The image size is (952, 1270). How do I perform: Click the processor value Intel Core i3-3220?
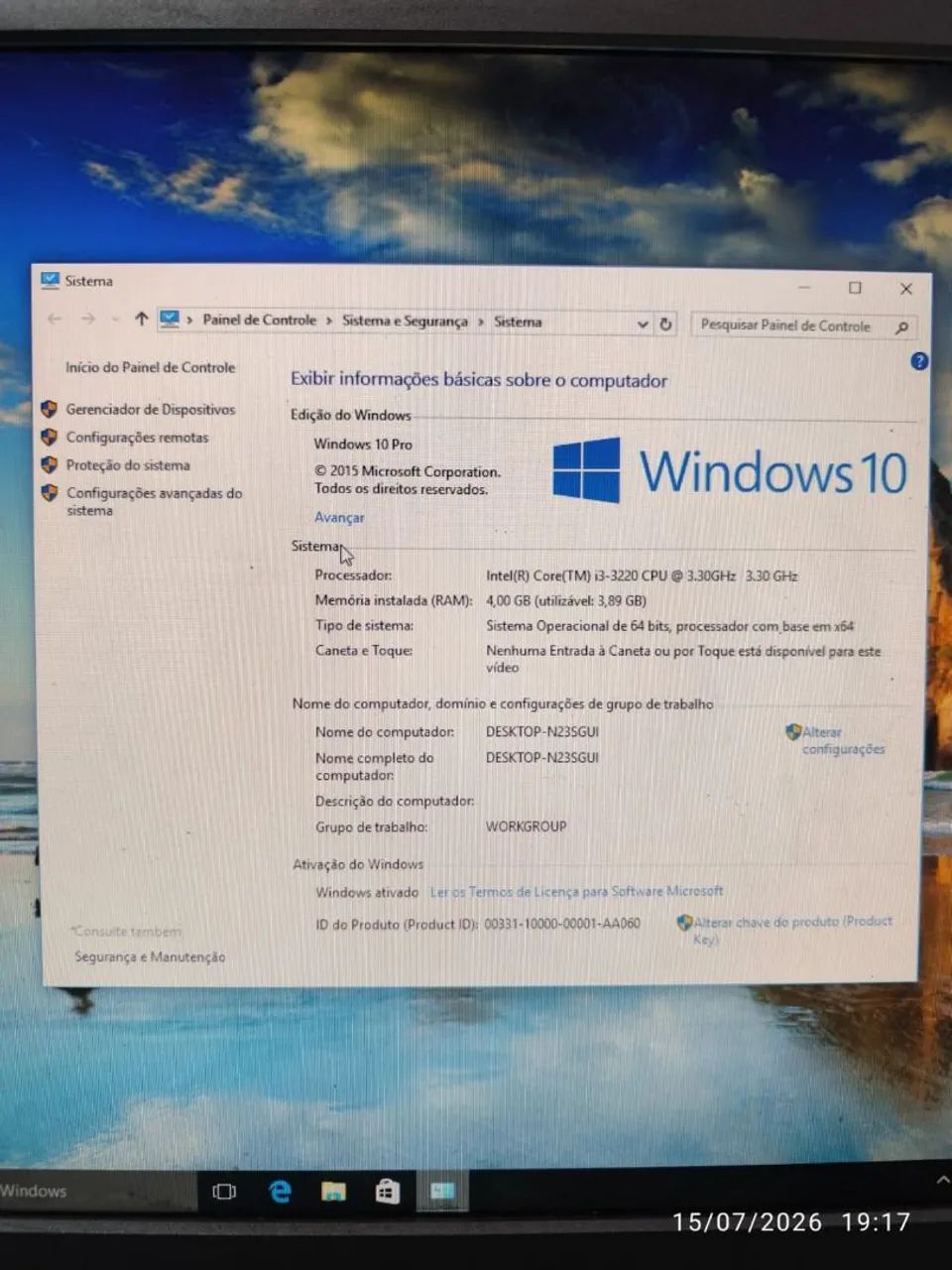(642, 575)
